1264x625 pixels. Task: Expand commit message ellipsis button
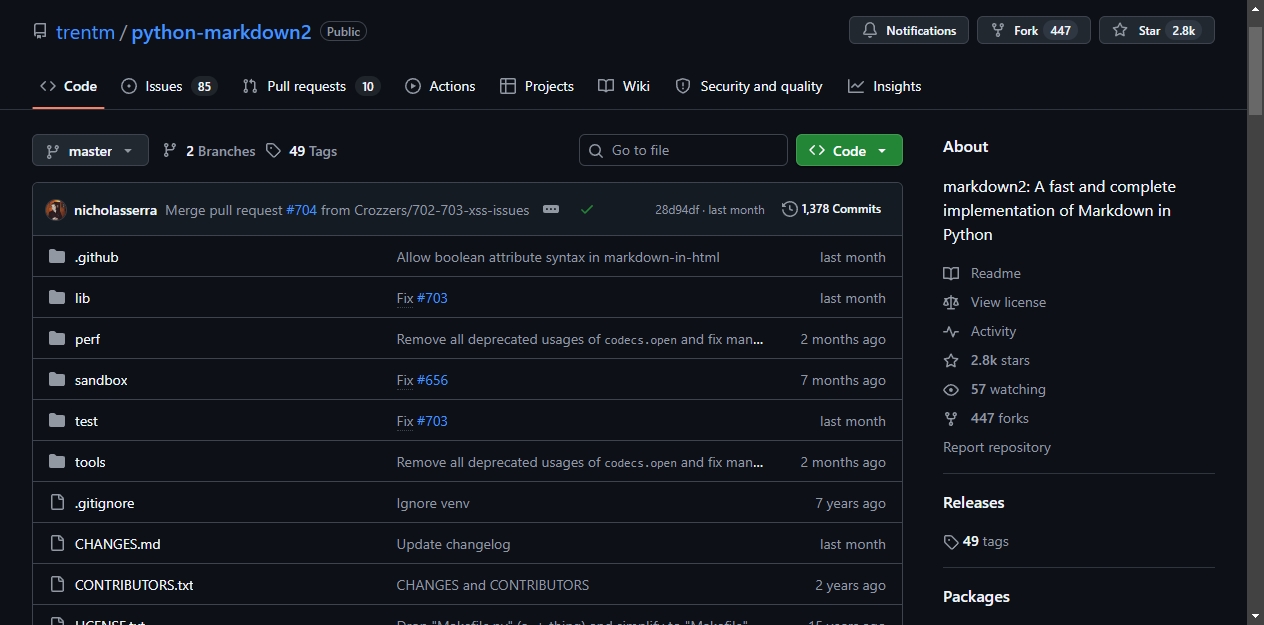point(551,209)
